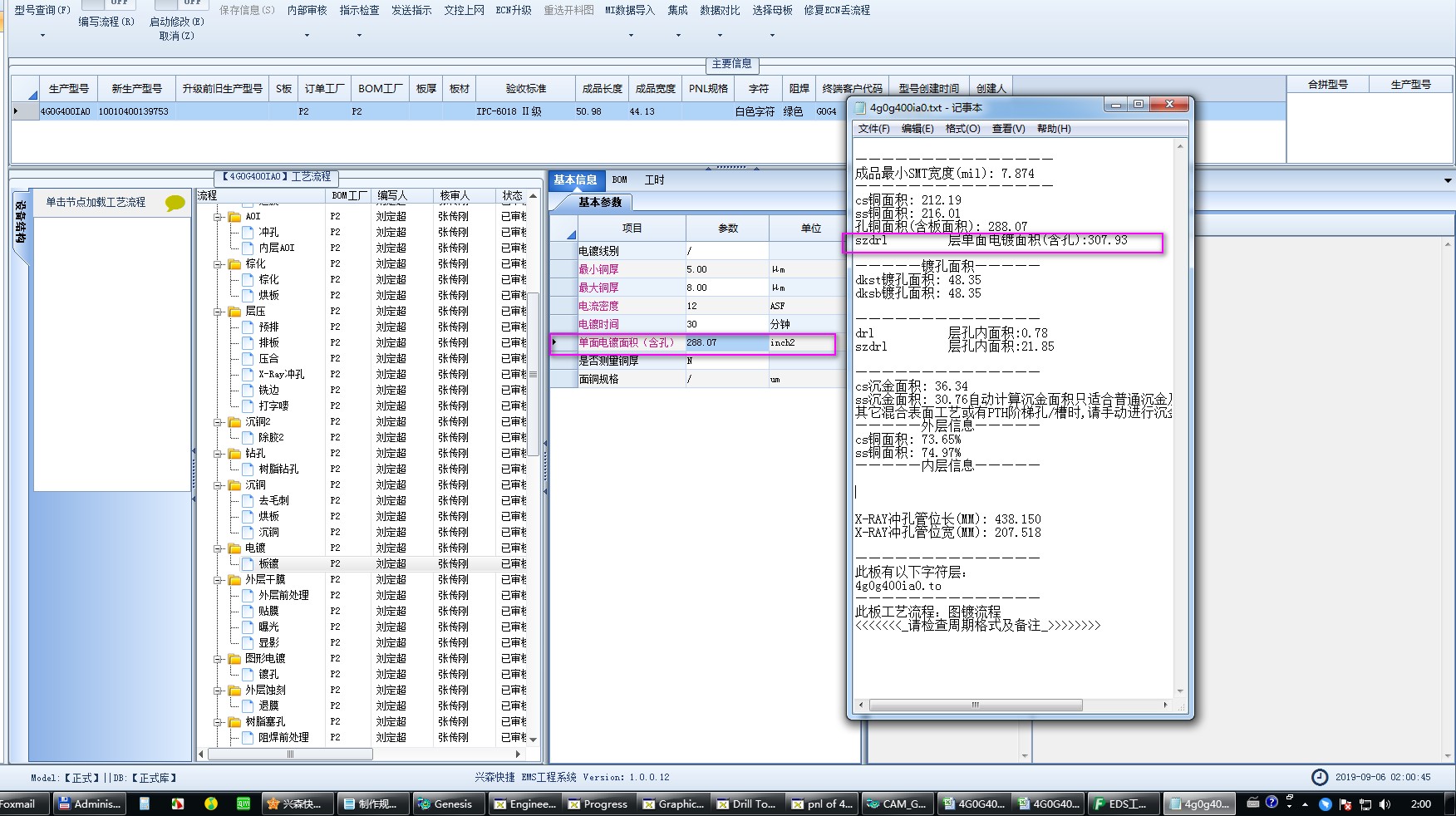
Task: Click the clock icon beside the status bar date
Action: coord(1320,777)
